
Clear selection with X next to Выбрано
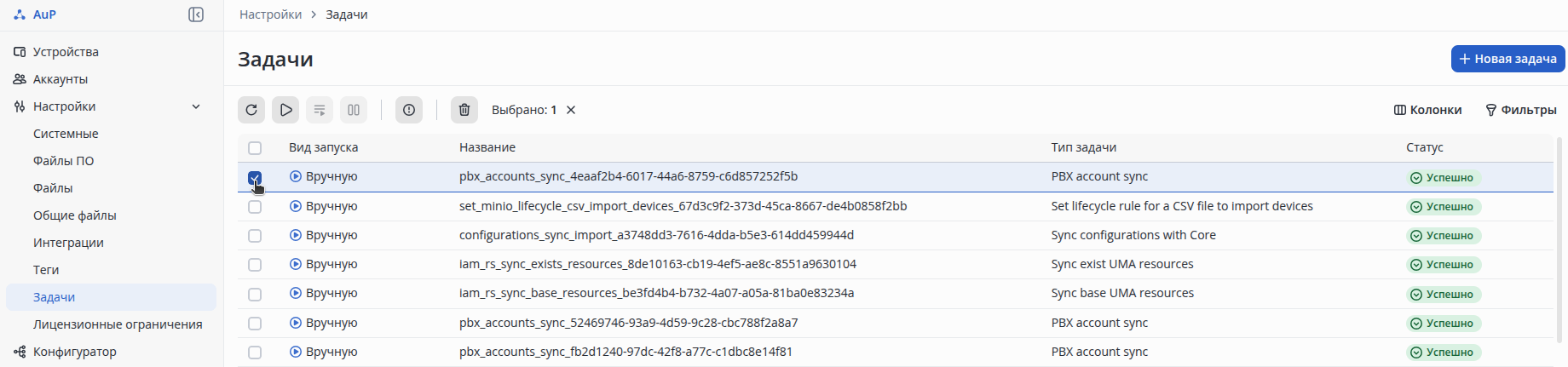[x=571, y=110]
